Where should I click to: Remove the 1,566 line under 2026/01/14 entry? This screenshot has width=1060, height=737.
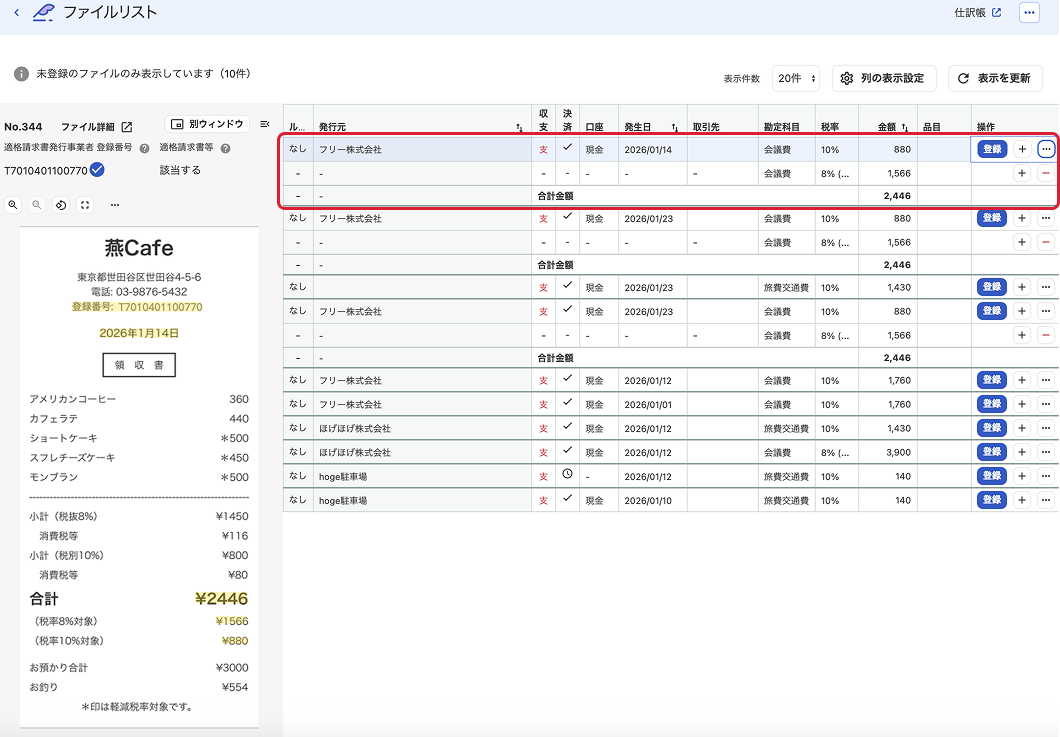click(x=1046, y=173)
